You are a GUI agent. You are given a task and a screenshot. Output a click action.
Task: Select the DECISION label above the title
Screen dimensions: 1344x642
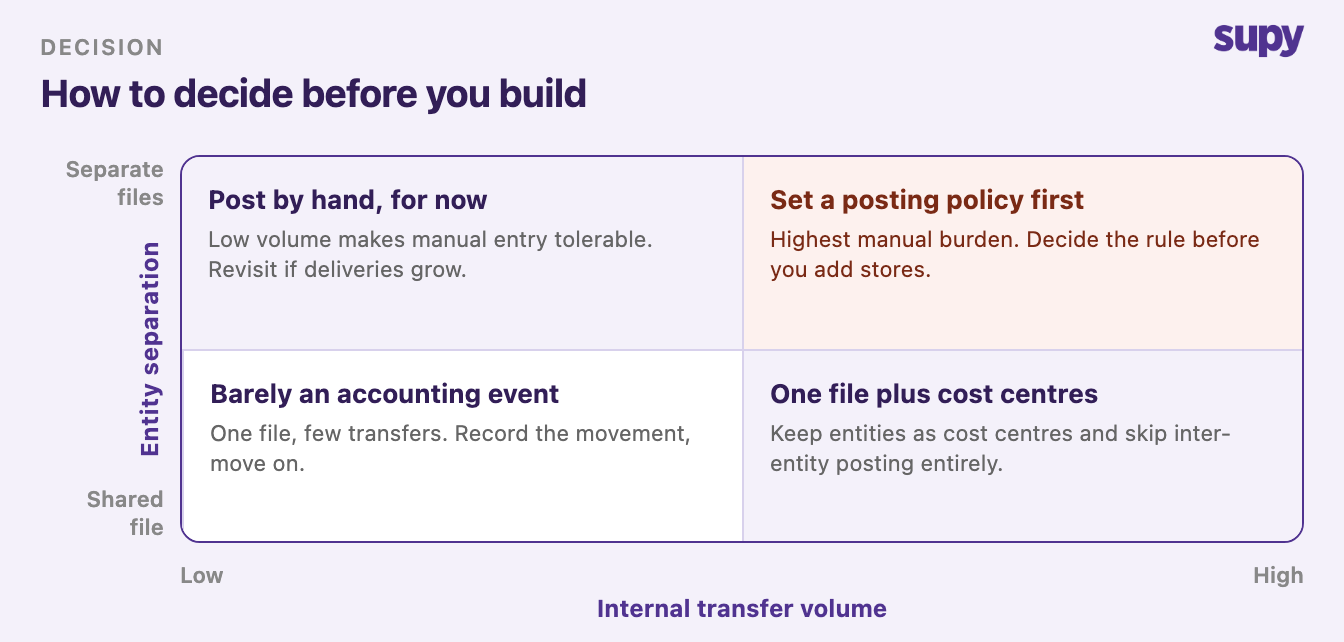click(x=102, y=47)
